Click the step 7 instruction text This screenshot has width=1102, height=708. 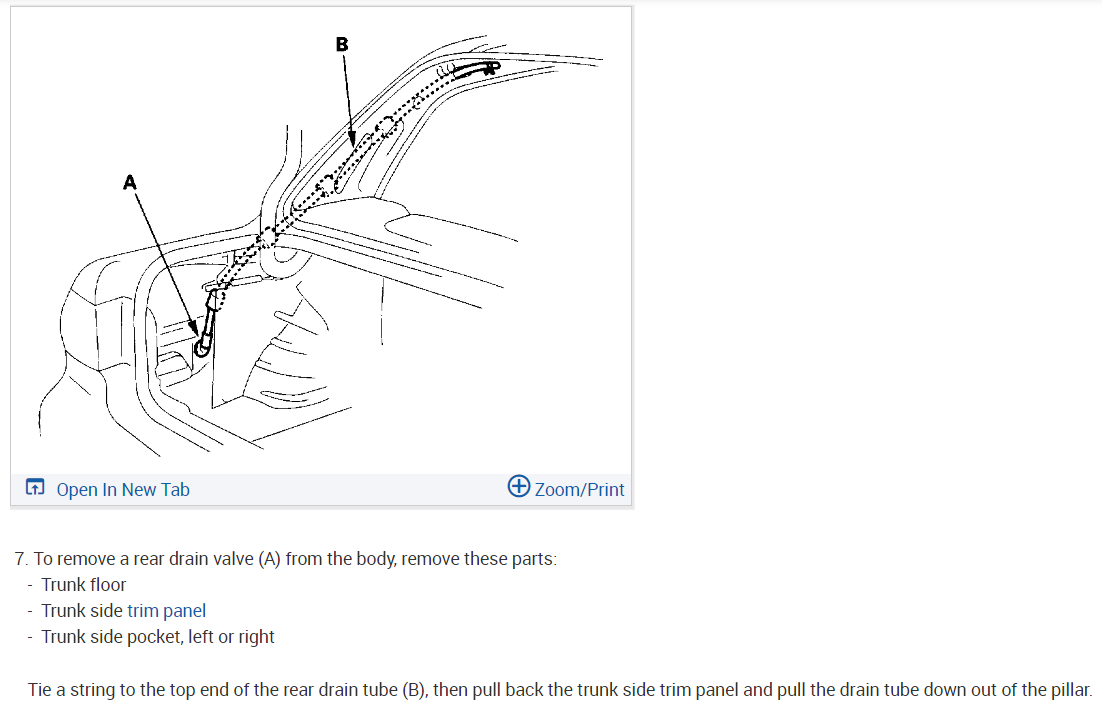point(285,559)
